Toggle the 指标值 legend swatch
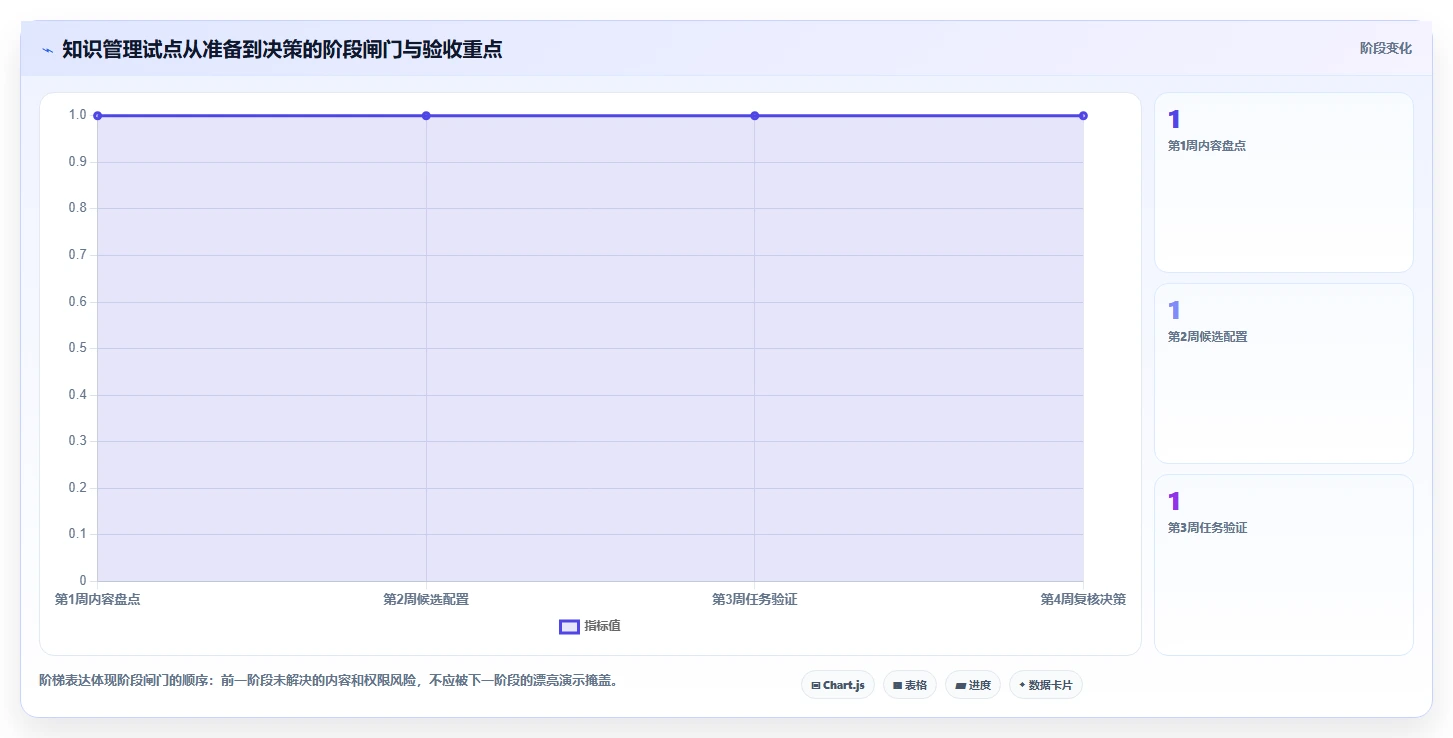This screenshot has width=1453, height=738. coord(569,626)
